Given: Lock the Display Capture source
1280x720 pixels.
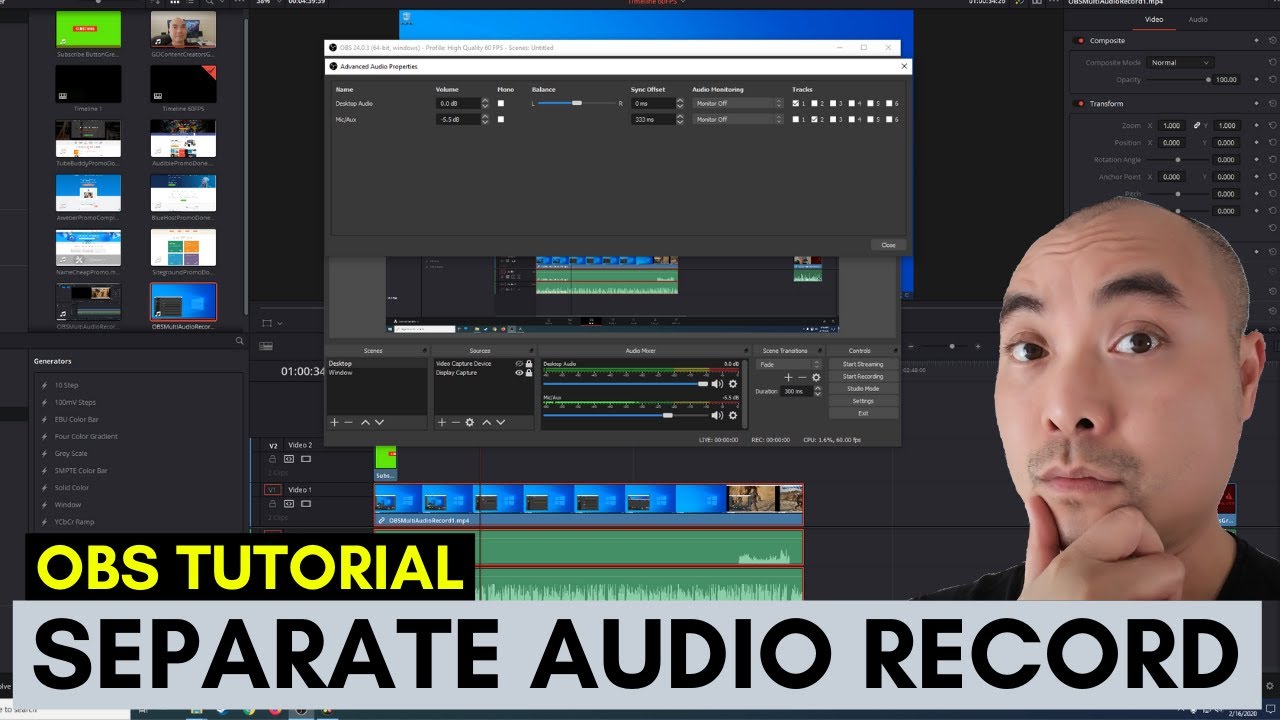Looking at the screenshot, I should 529,373.
